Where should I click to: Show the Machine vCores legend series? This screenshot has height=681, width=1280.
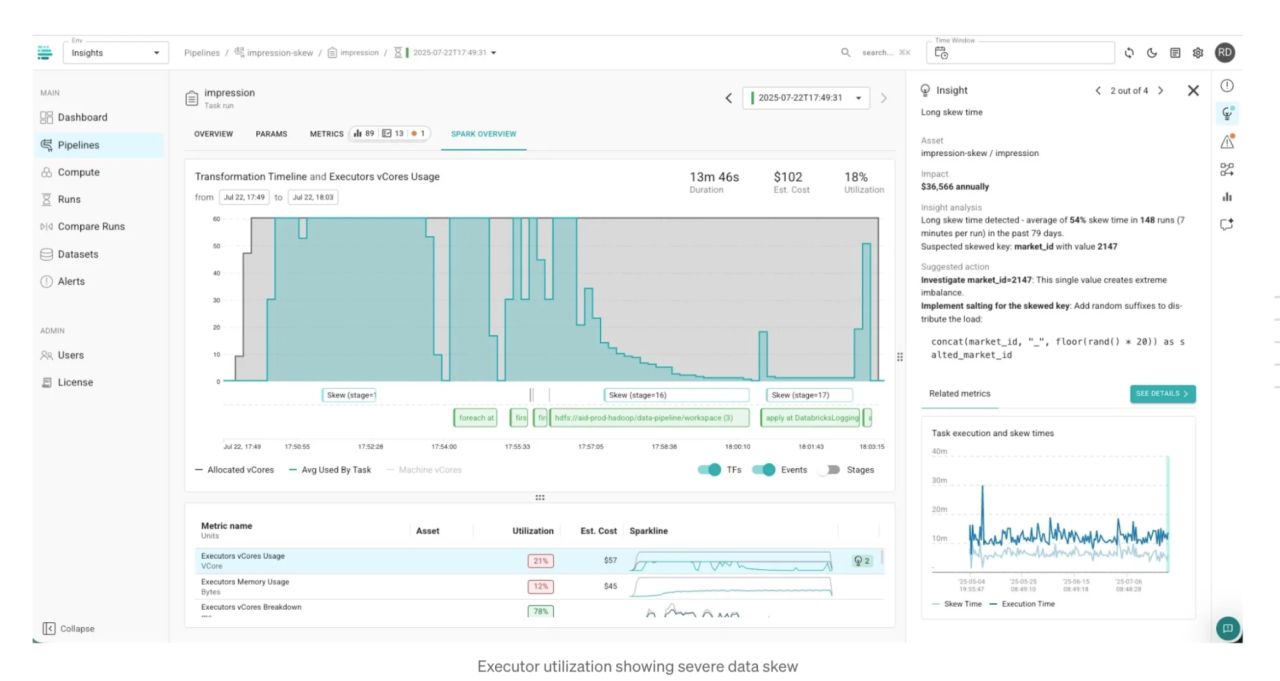[424, 470]
